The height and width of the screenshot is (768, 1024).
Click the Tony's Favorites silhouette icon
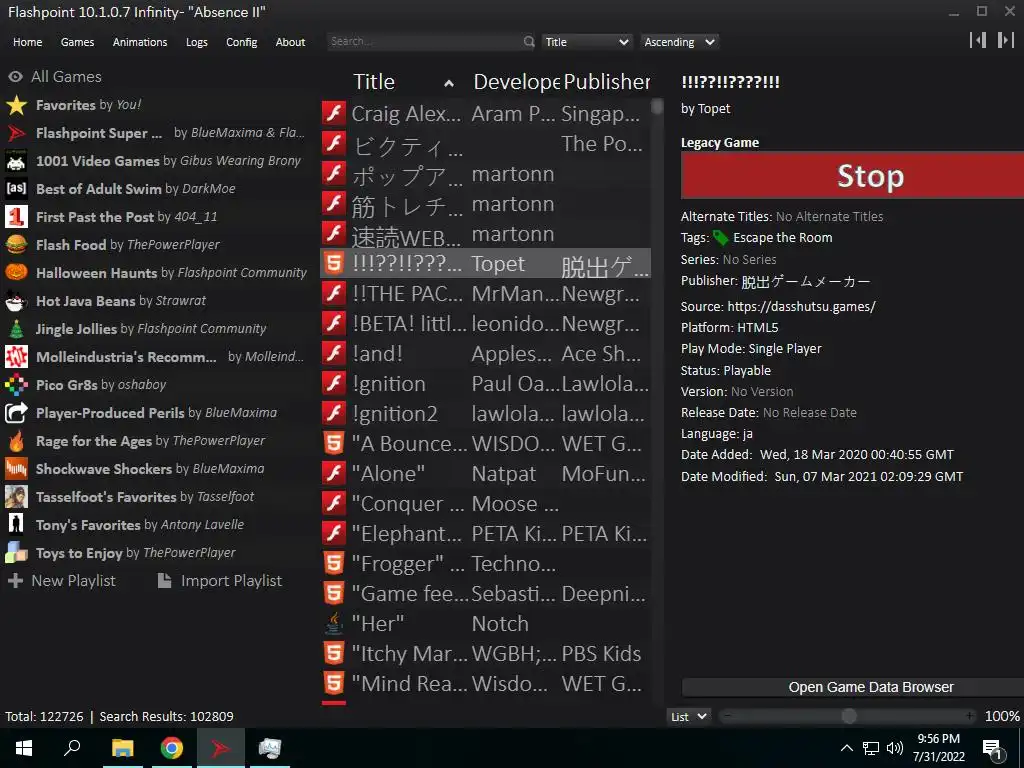16,524
